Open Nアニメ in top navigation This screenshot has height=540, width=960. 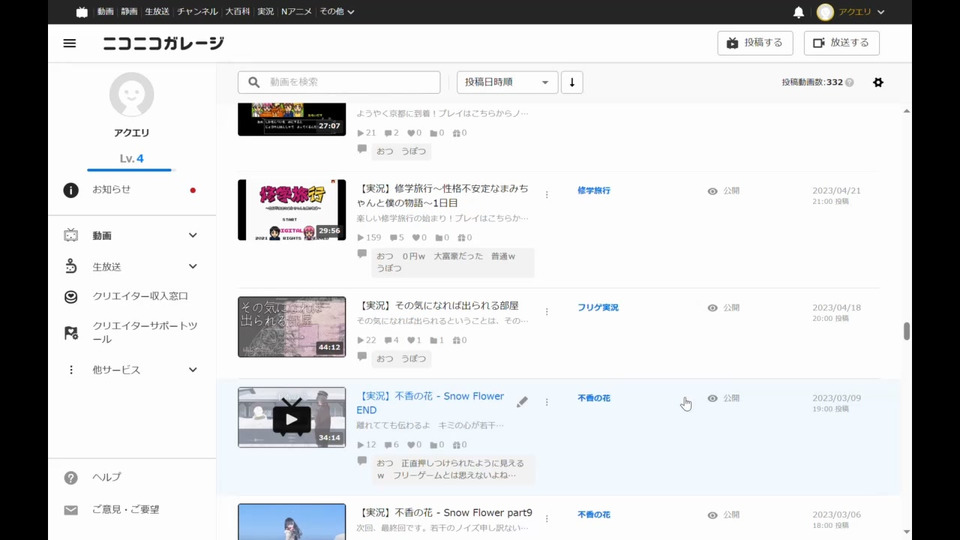tap(296, 12)
